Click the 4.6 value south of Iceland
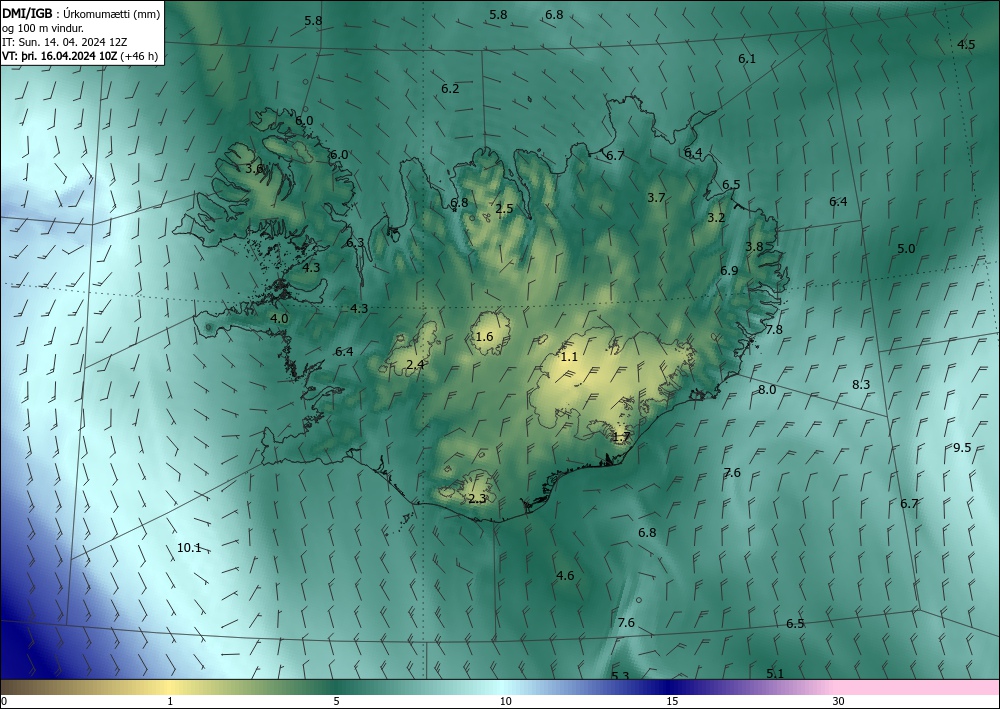This screenshot has width=1000, height=709. pyautogui.click(x=565, y=576)
